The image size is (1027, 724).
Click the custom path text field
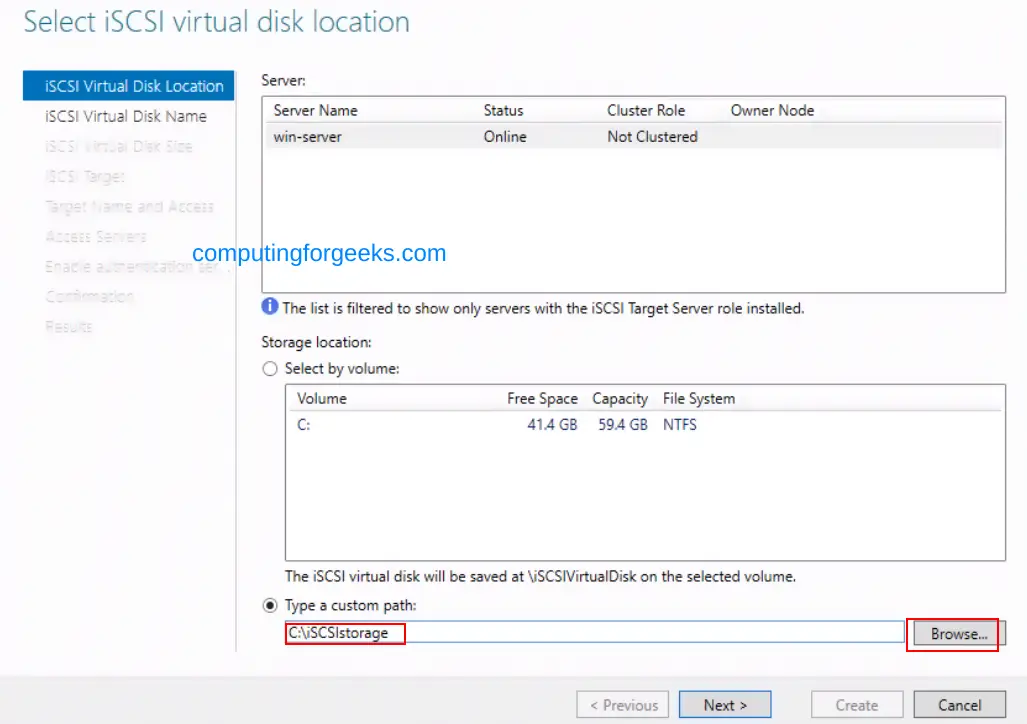coord(595,633)
